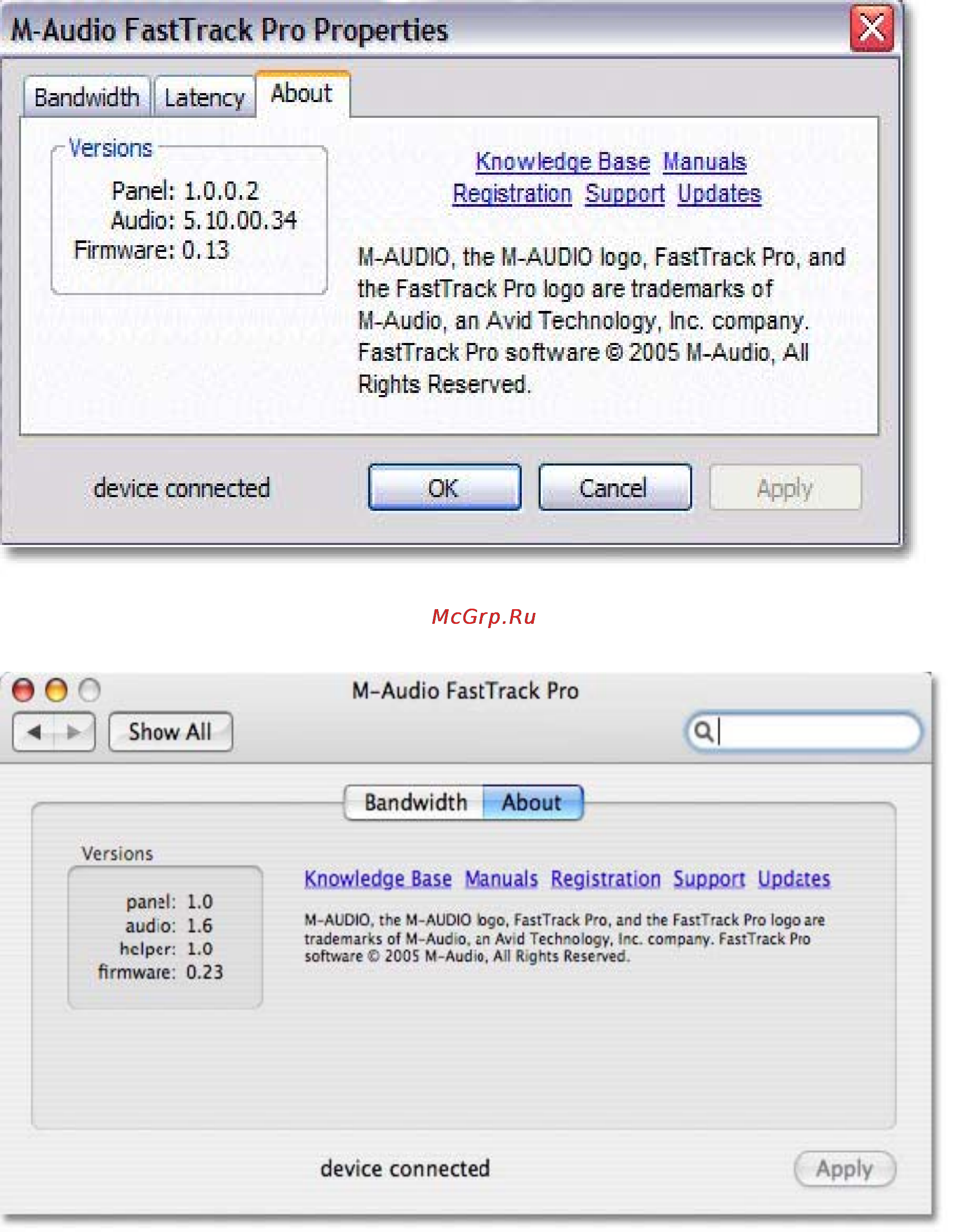
Task: Click the M-Audio FastTrack Pro Properties title
Action: point(229,30)
